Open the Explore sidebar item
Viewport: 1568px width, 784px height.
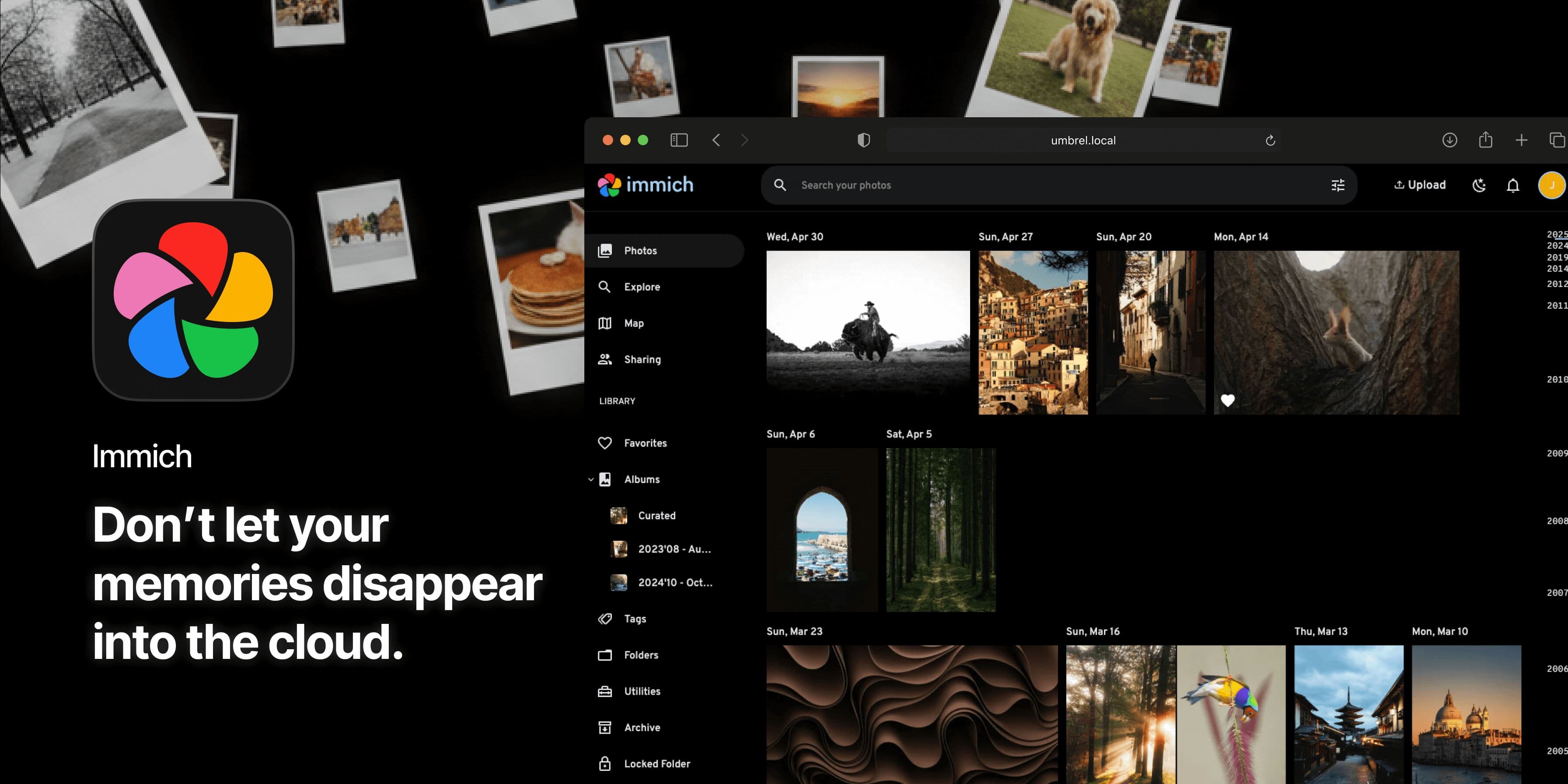pyautogui.click(x=642, y=287)
